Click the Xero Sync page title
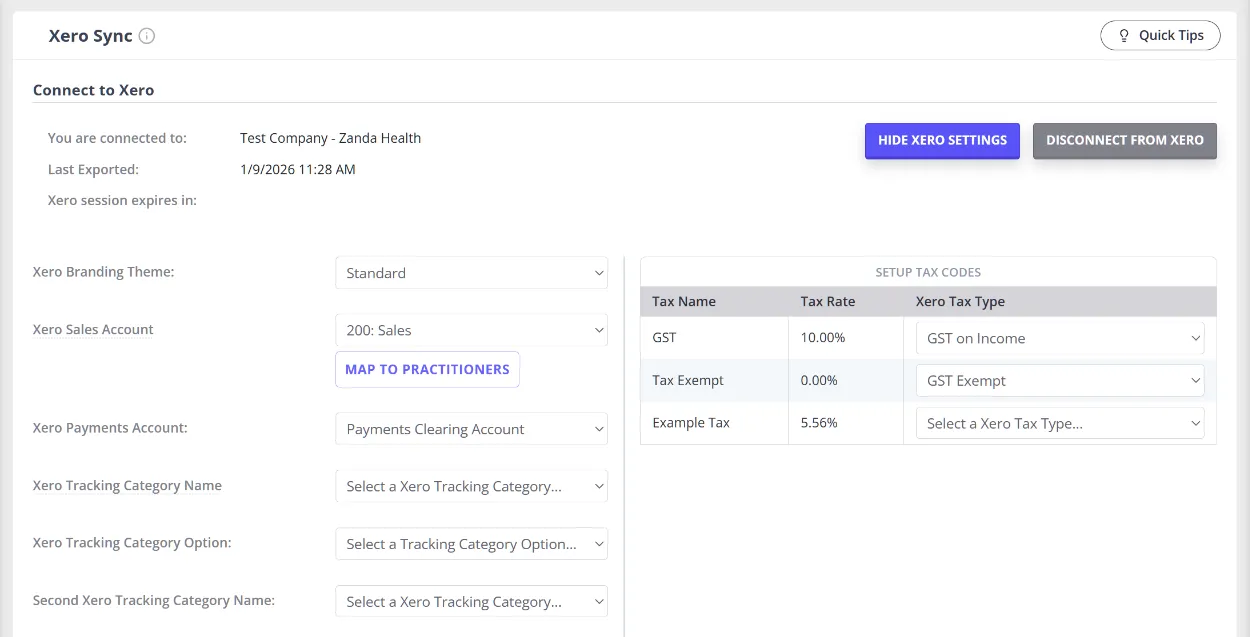This screenshot has width=1250, height=637. point(91,36)
